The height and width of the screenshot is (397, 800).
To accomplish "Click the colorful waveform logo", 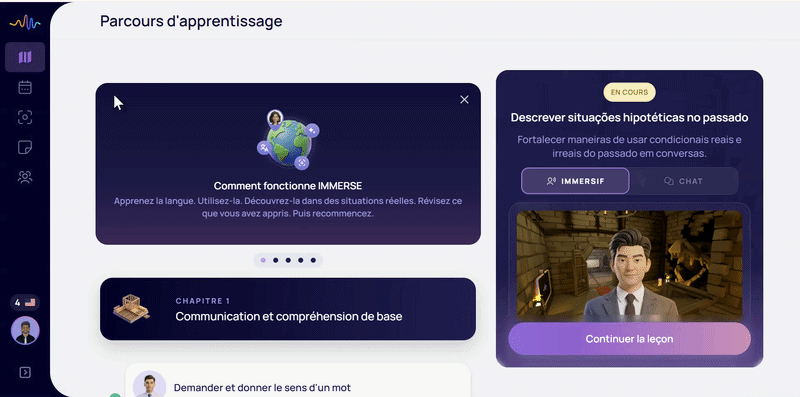I will click(25, 22).
